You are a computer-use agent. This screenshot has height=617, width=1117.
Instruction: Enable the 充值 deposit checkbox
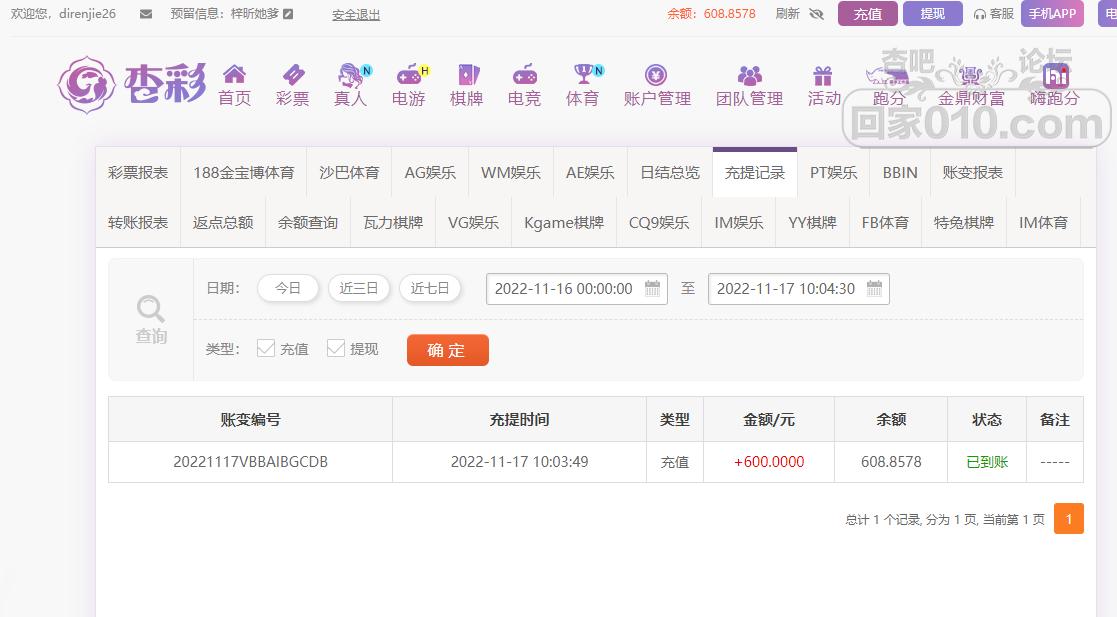266,348
